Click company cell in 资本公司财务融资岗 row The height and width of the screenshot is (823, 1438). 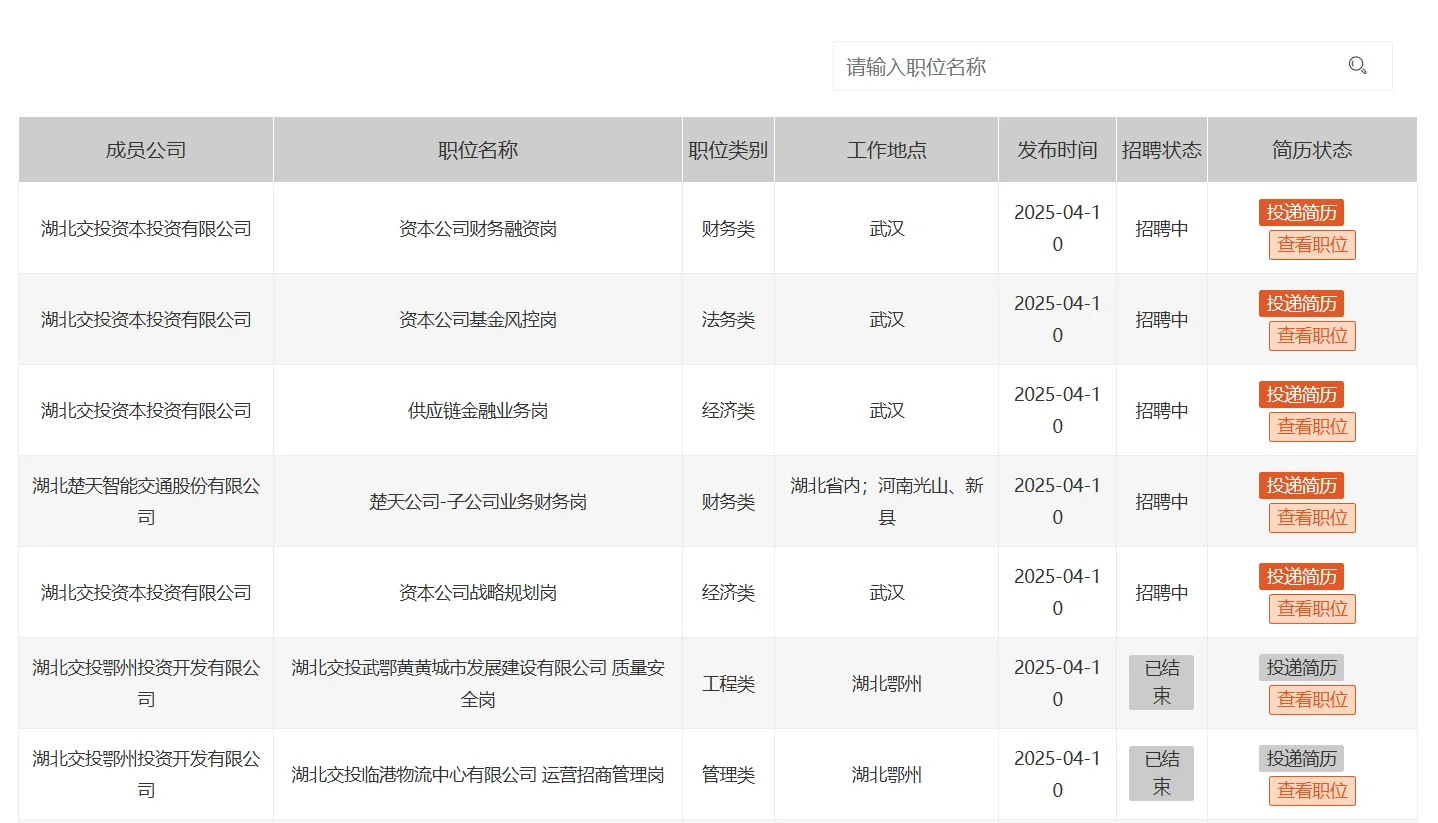coord(146,229)
